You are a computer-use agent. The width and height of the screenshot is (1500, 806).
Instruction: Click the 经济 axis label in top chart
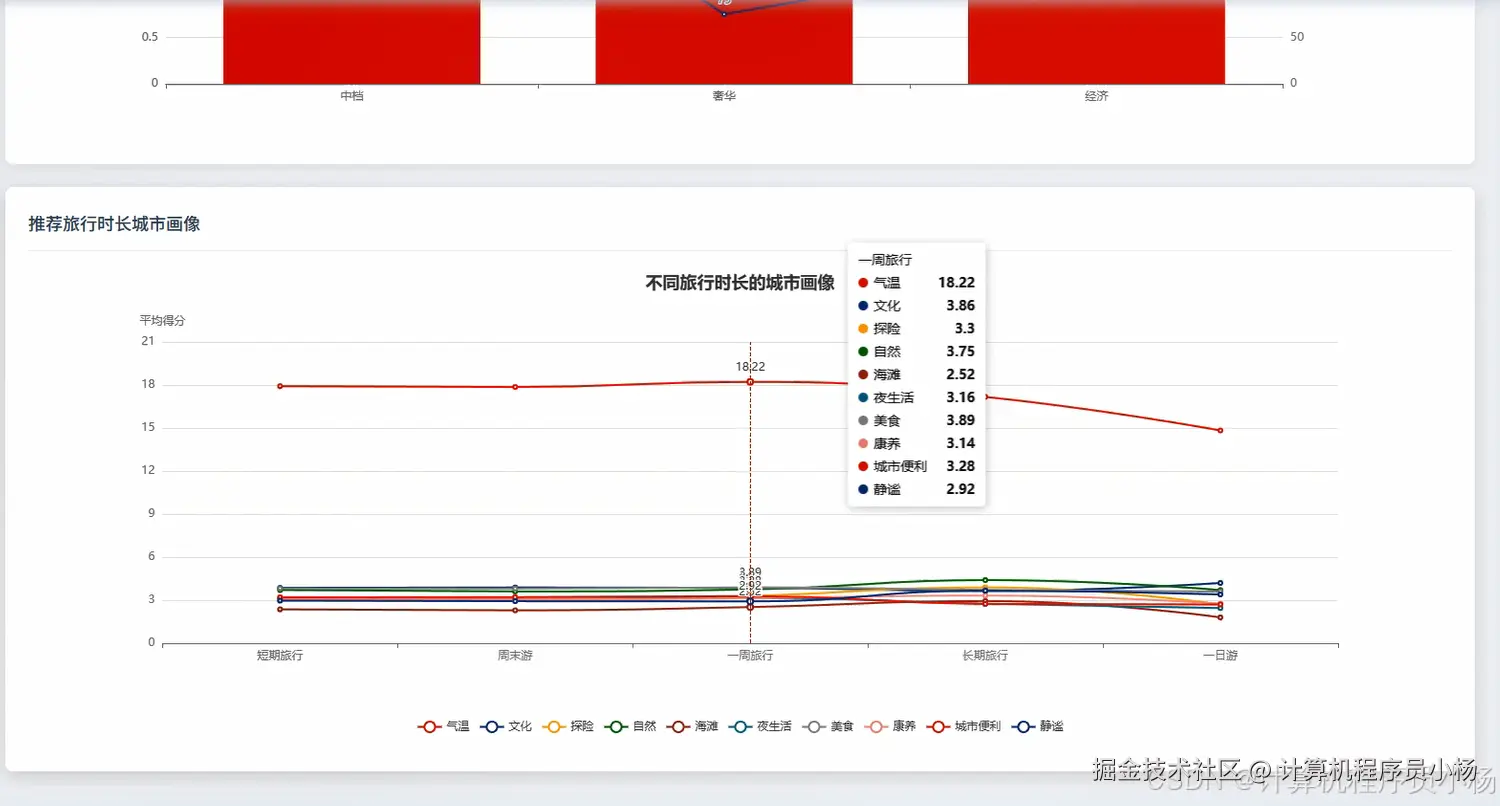[1096, 96]
